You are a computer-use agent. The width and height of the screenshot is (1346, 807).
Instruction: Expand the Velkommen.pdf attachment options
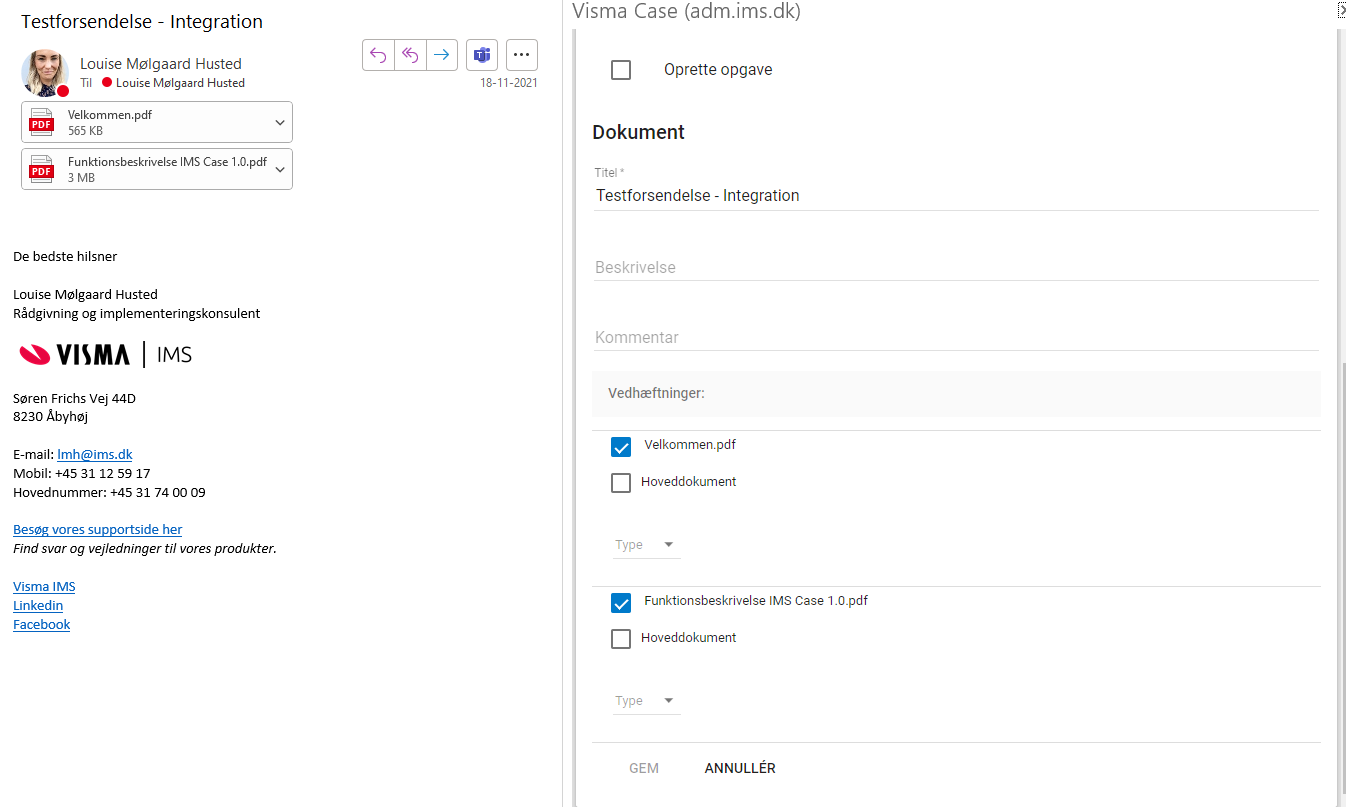[x=280, y=122]
